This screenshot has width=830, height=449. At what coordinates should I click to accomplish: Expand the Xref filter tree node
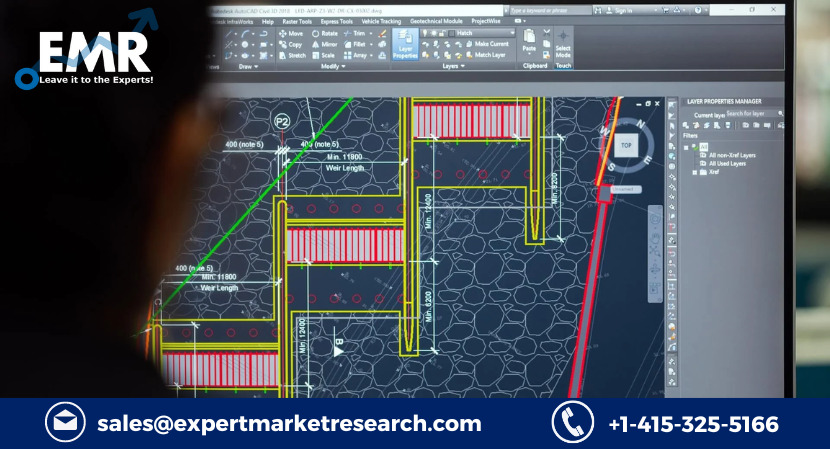click(x=694, y=172)
